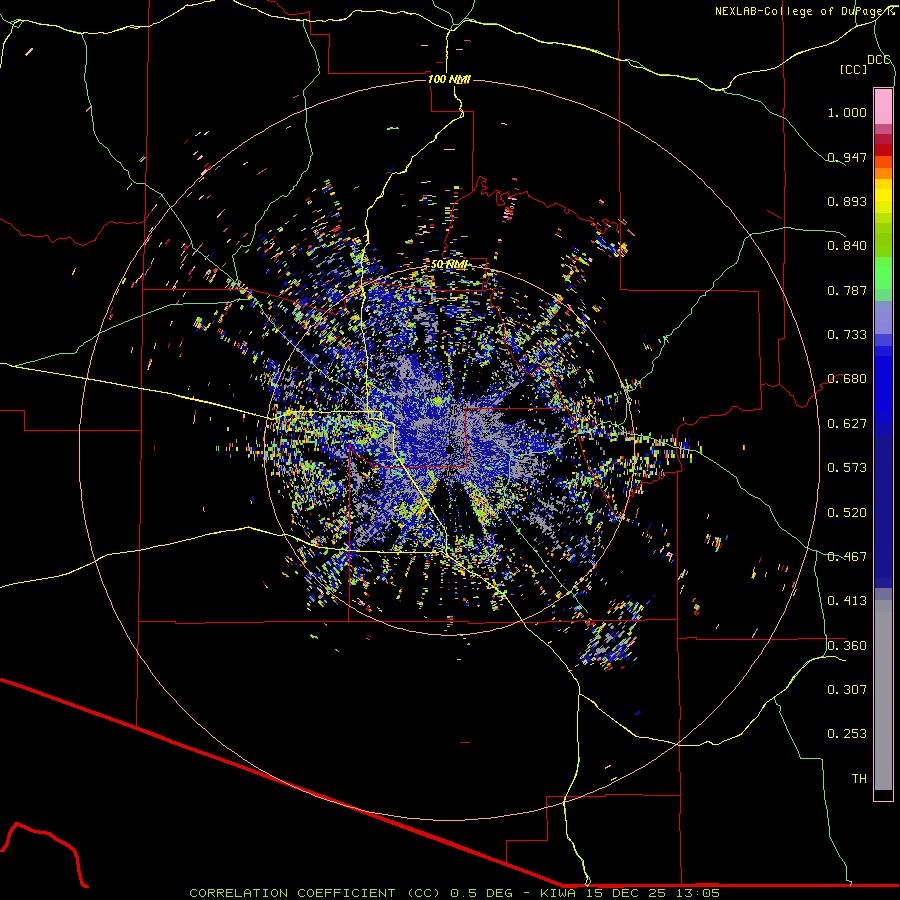The width and height of the screenshot is (900, 900).
Task: Click the 0.787 legend value
Action: coord(847,290)
